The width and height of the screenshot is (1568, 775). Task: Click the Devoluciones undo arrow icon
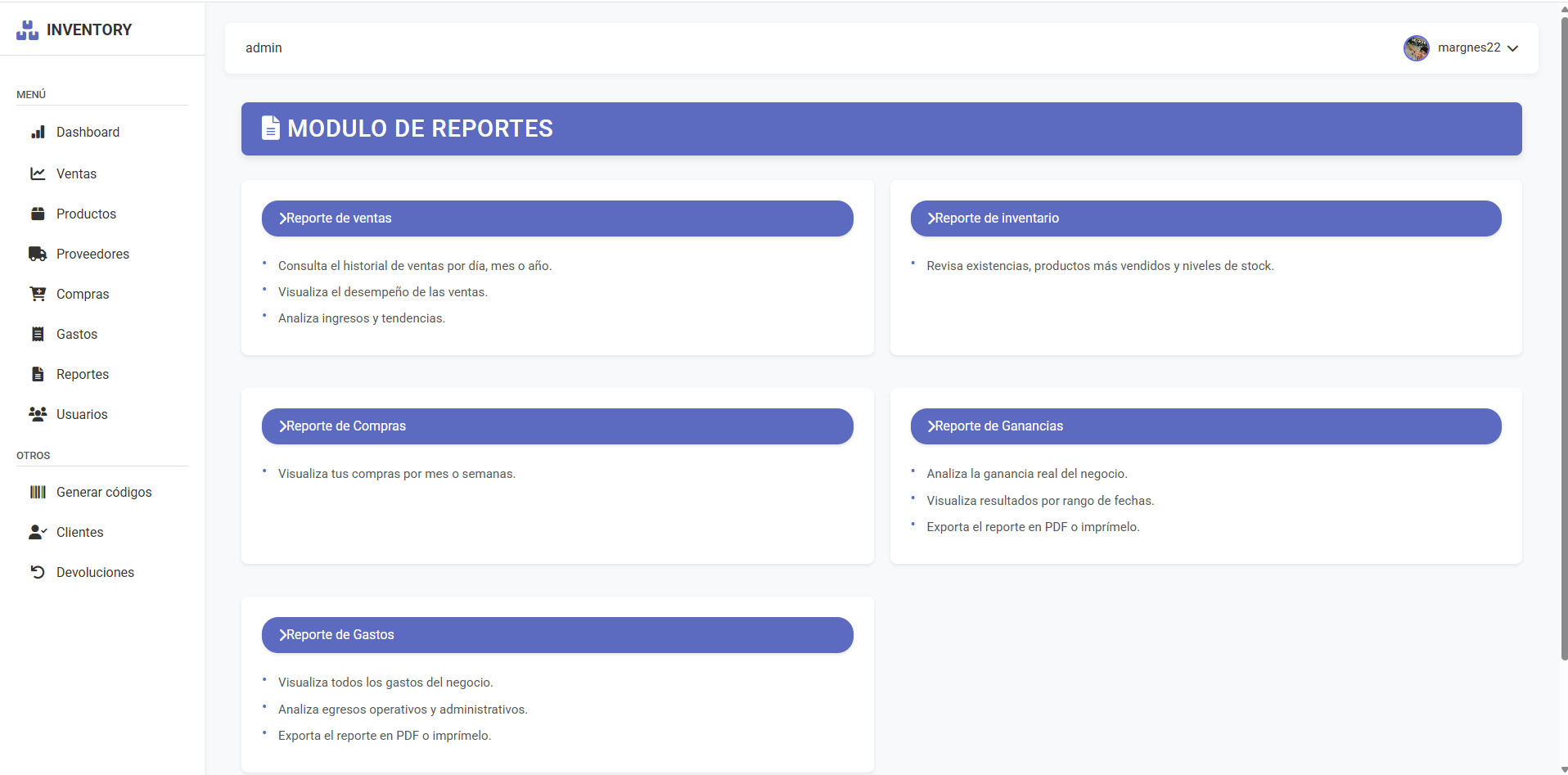tap(38, 572)
